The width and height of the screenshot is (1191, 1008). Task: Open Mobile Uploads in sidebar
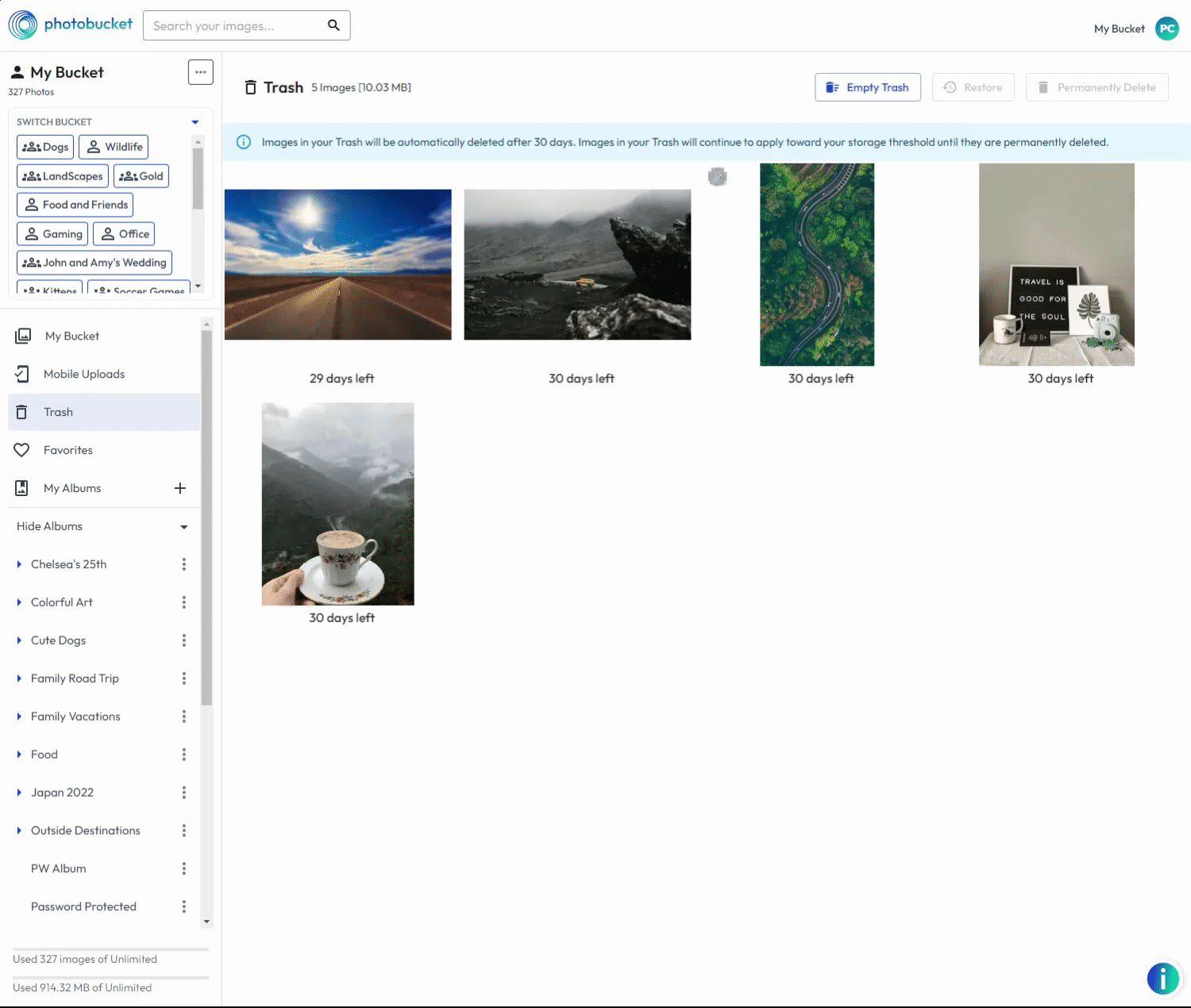(104, 374)
